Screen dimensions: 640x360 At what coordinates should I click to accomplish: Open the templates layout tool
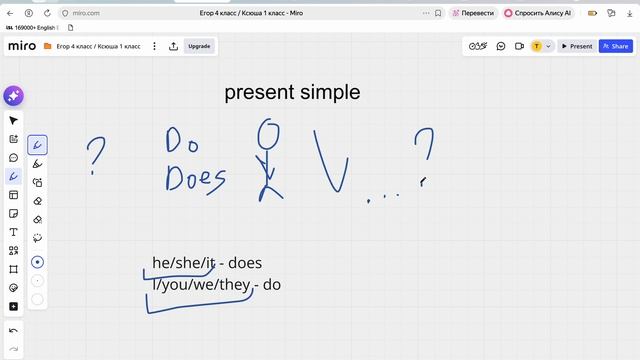(x=13, y=195)
